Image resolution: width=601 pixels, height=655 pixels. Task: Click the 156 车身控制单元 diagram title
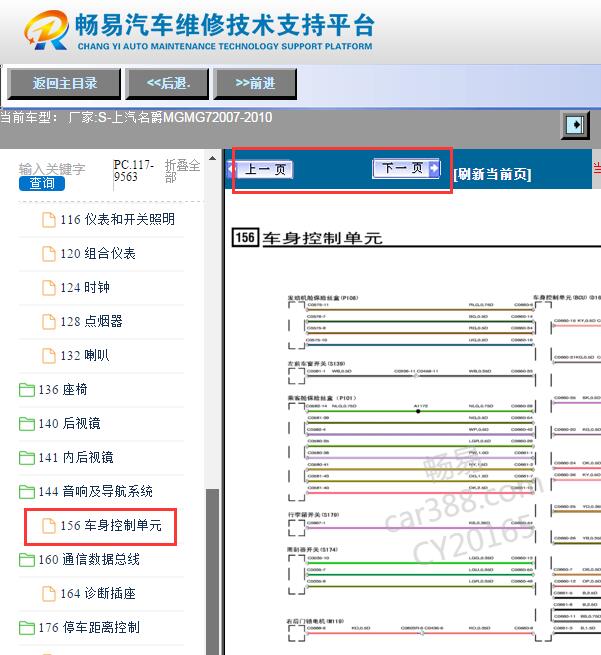coord(307,238)
